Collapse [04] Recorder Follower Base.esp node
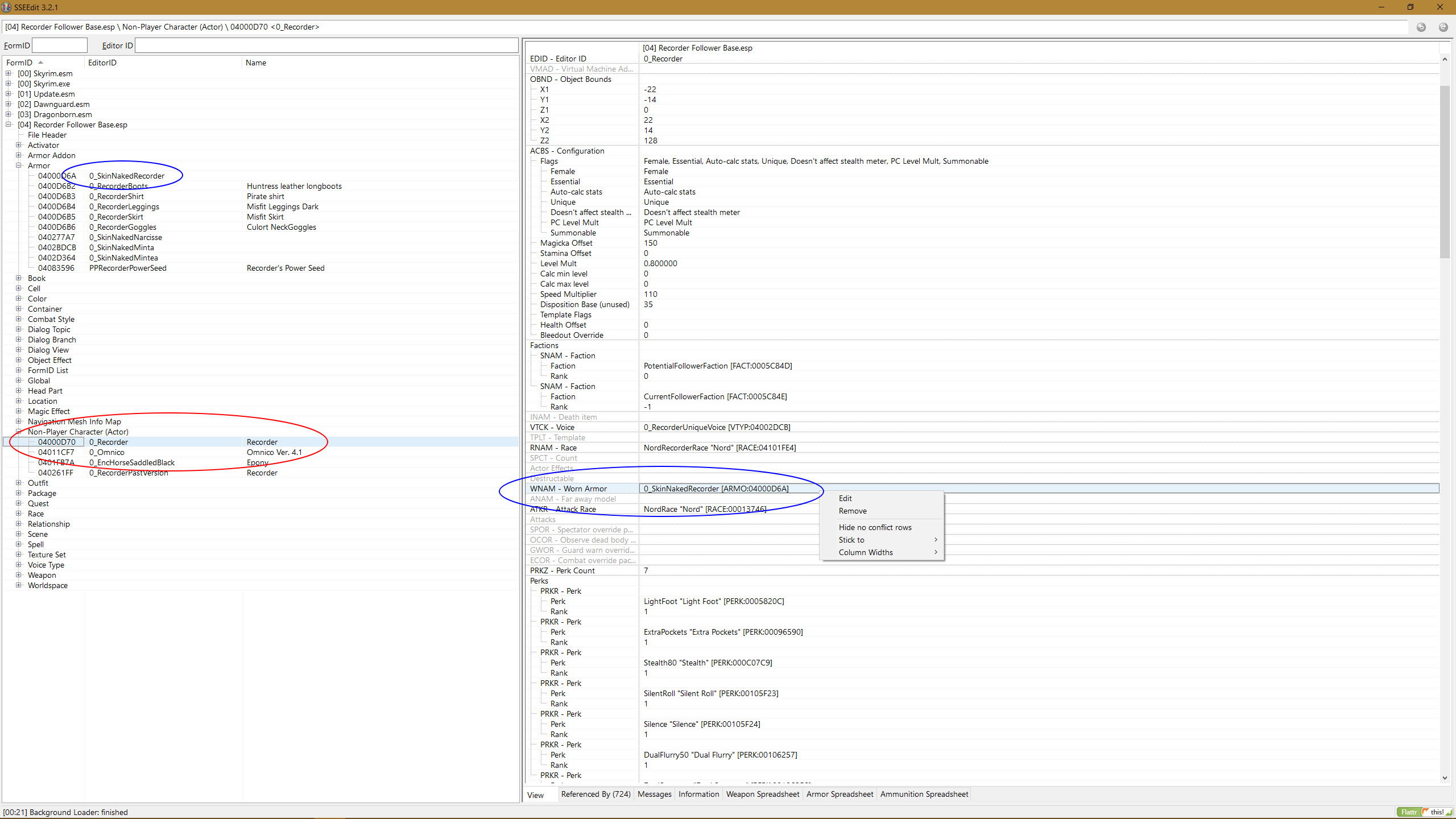Viewport: 1456px width, 819px height. [9, 125]
